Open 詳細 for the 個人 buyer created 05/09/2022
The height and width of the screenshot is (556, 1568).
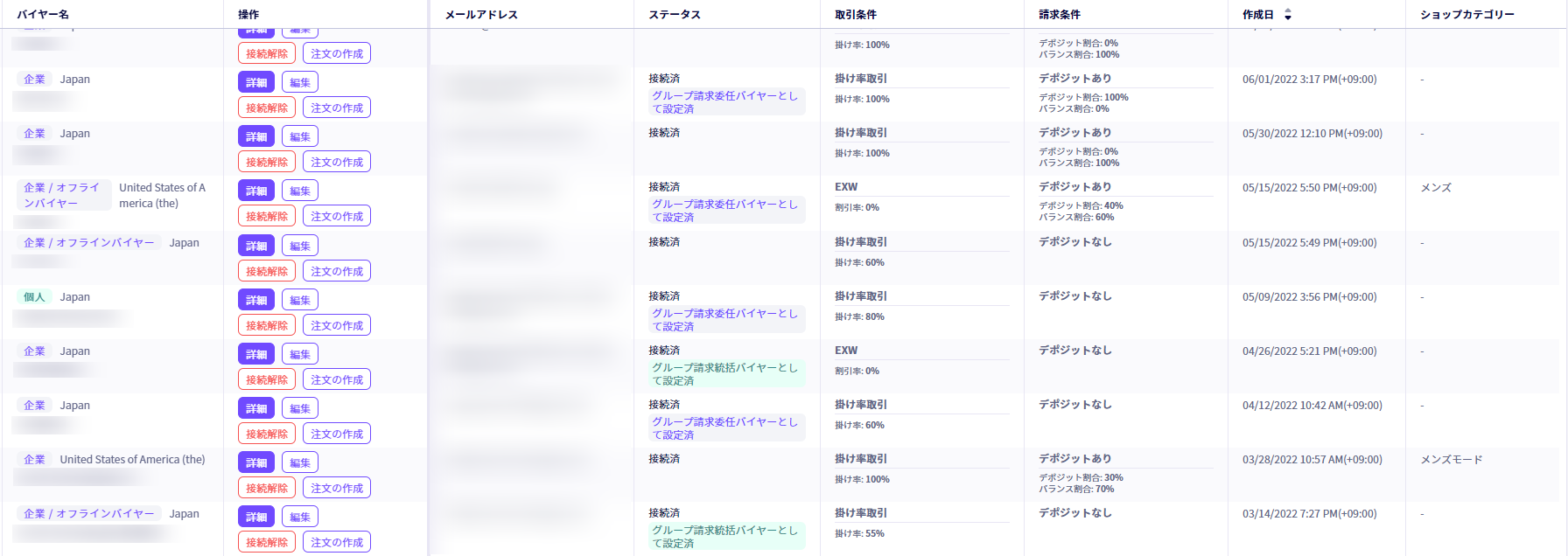click(x=256, y=300)
